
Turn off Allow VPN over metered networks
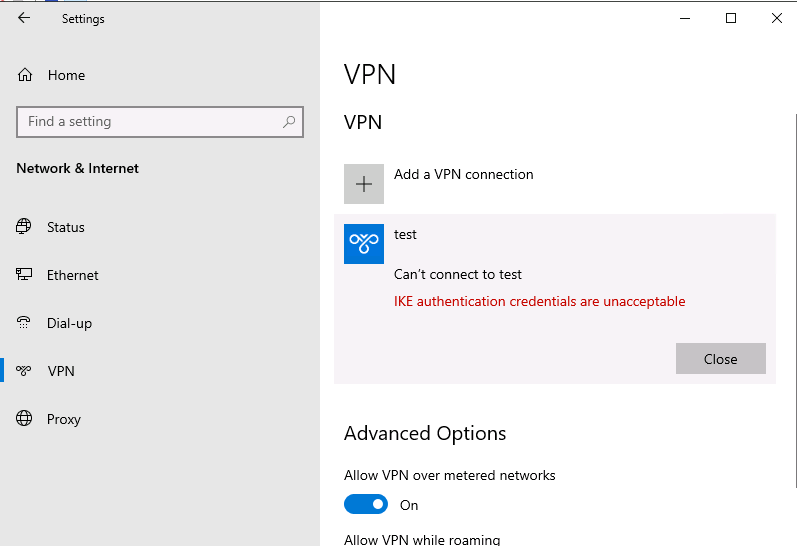click(x=366, y=504)
